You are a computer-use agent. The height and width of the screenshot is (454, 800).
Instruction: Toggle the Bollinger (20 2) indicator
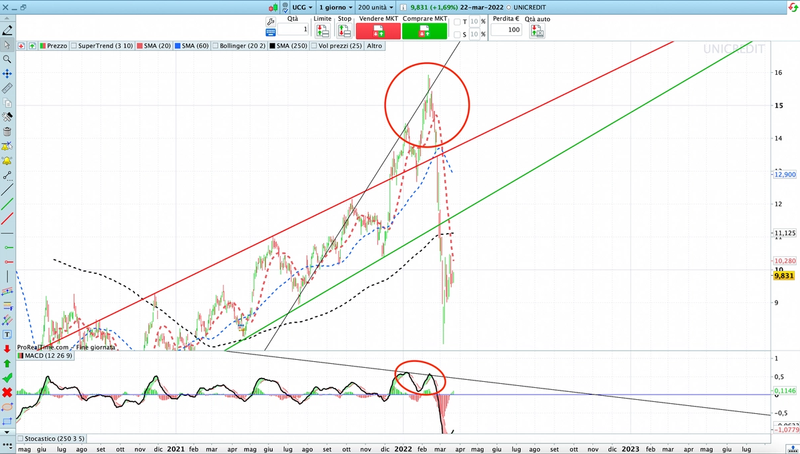[239, 46]
